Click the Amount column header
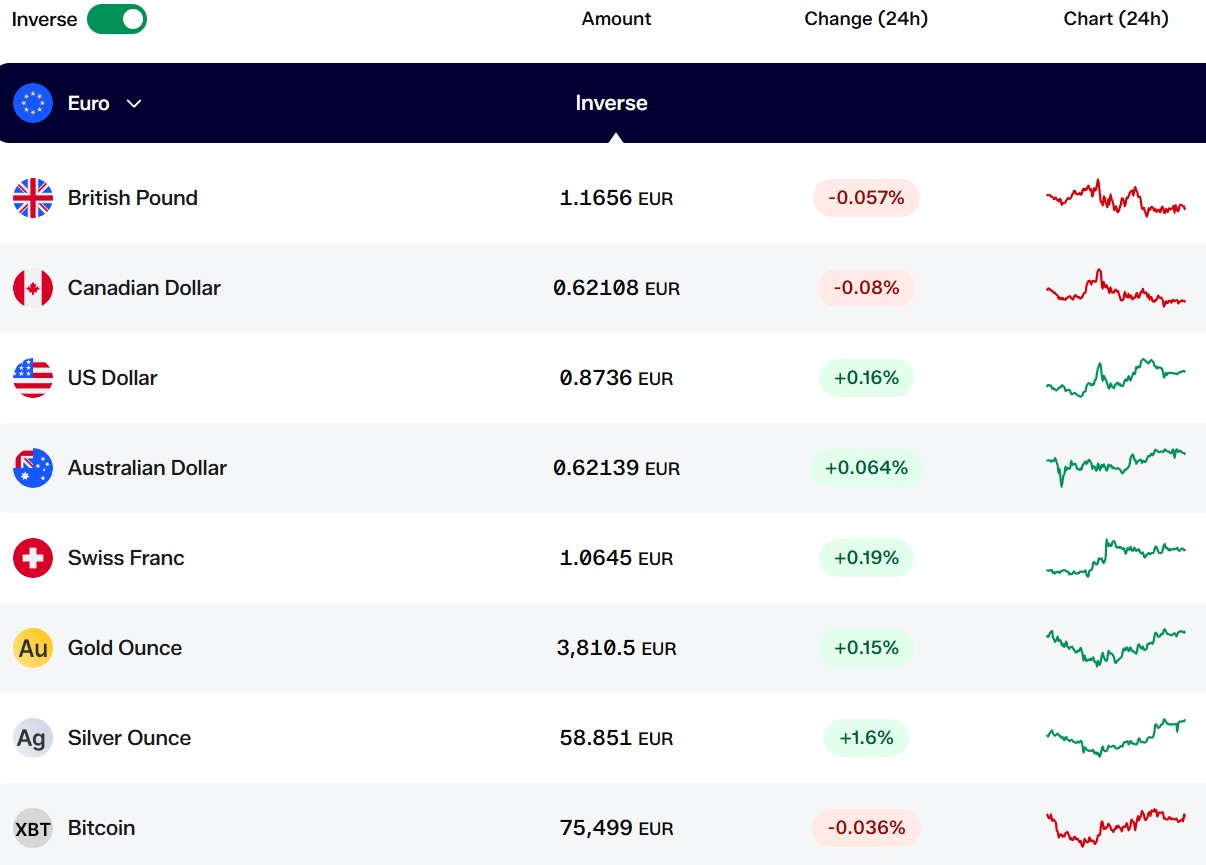This screenshot has width=1206, height=865. tap(616, 19)
